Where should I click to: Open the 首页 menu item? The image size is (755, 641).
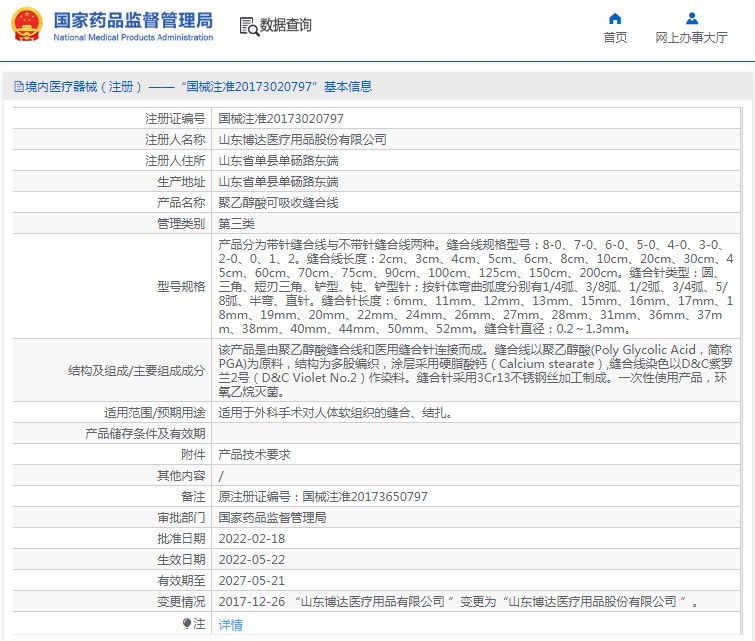(x=615, y=38)
